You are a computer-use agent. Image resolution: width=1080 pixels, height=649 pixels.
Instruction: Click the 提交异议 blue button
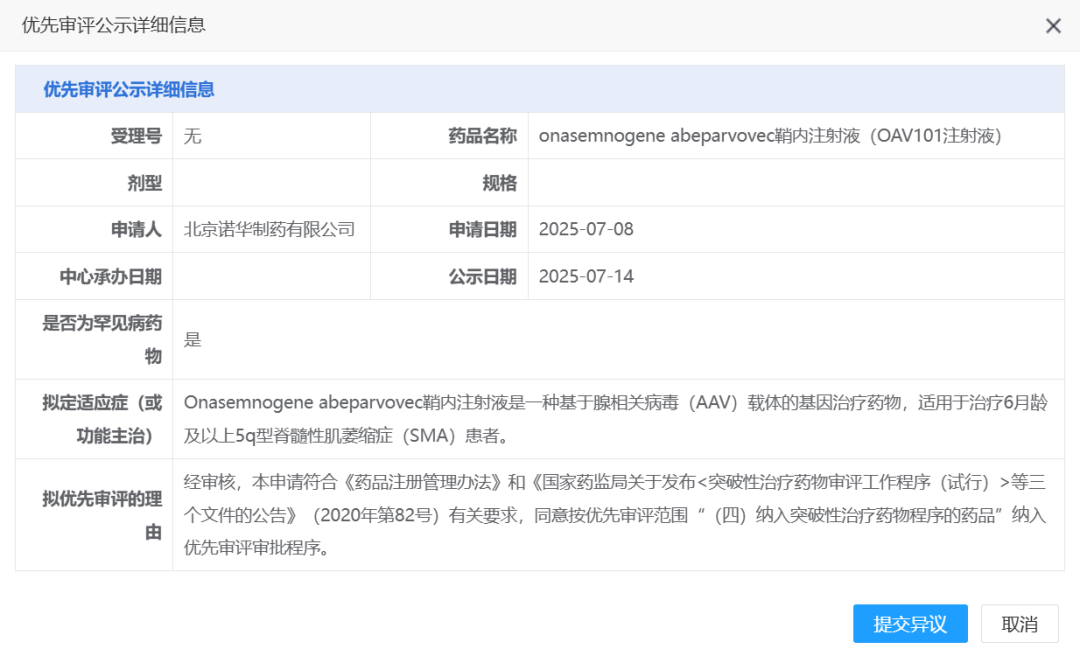[x=909, y=623]
